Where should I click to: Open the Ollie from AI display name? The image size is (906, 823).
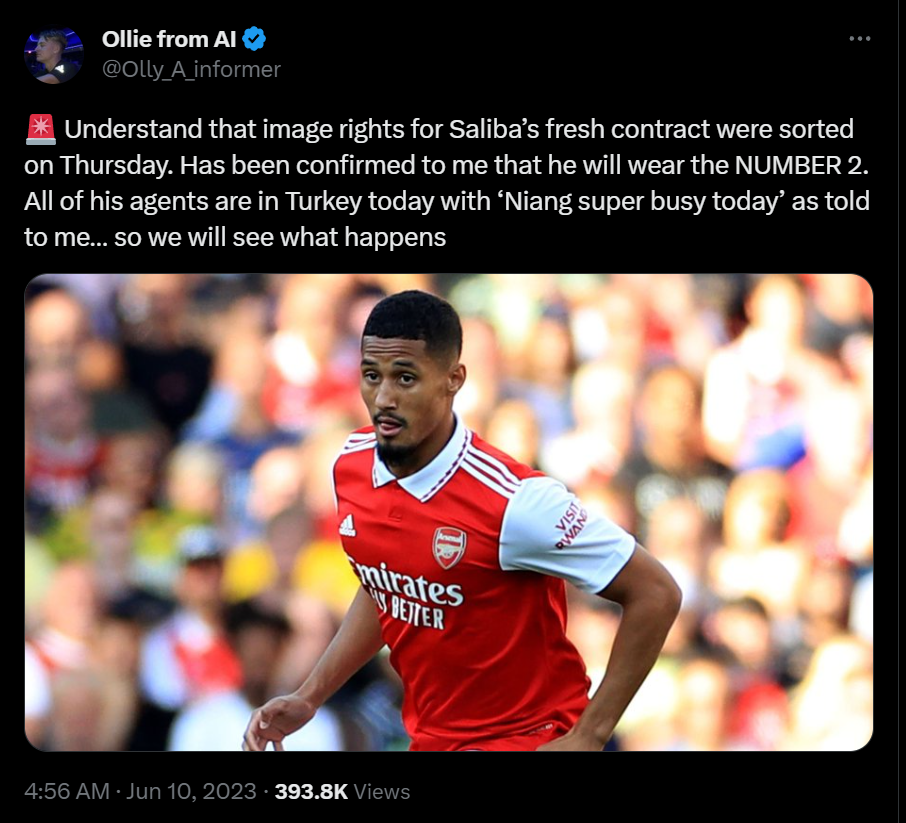(169, 39)
